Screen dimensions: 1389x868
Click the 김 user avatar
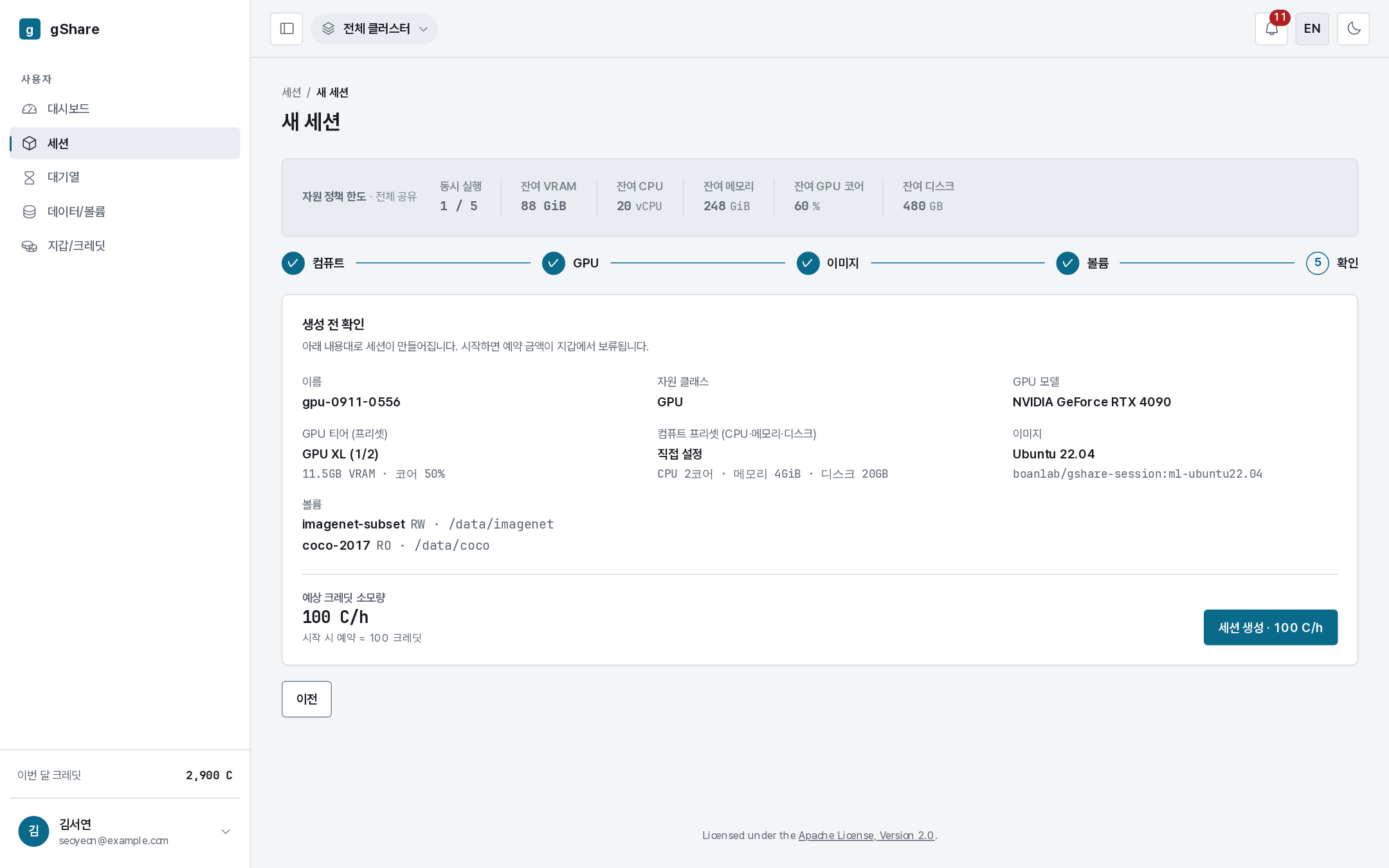coord(34,831)
